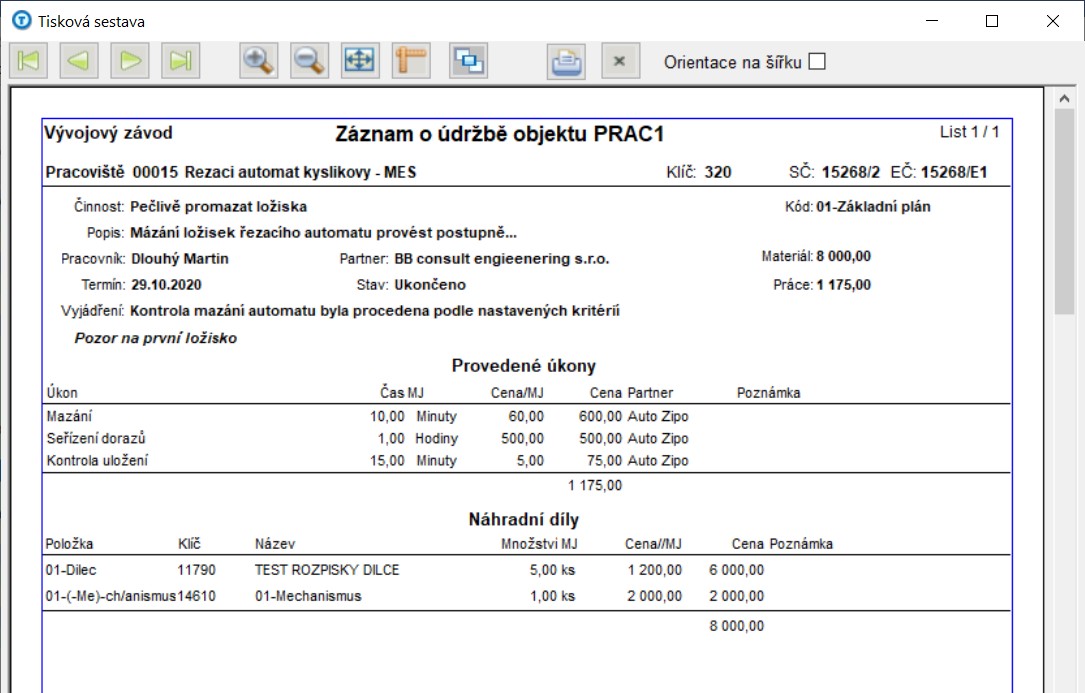Click the Náhradní díly section heading
Image resolution: width=1085 pixels, height=693 pixels.
pos(523,520)
